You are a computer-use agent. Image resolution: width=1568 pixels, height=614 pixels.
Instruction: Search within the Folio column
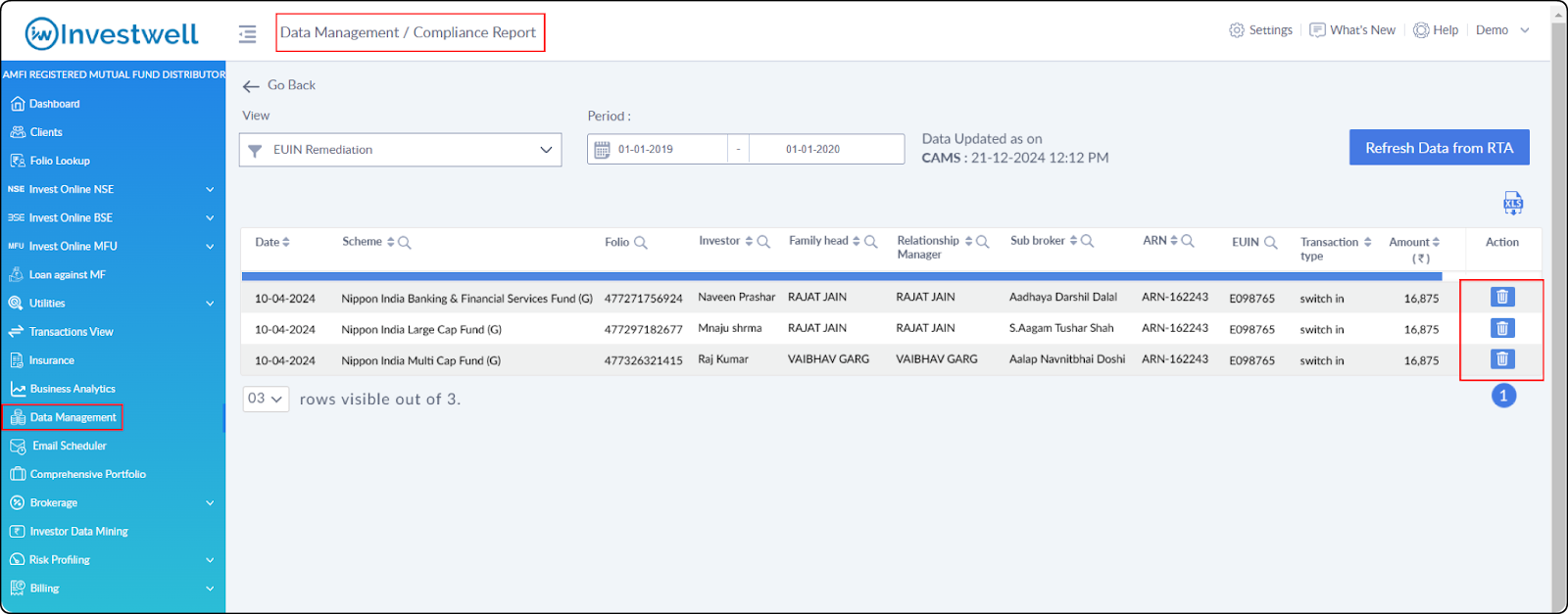click(640, 243)
